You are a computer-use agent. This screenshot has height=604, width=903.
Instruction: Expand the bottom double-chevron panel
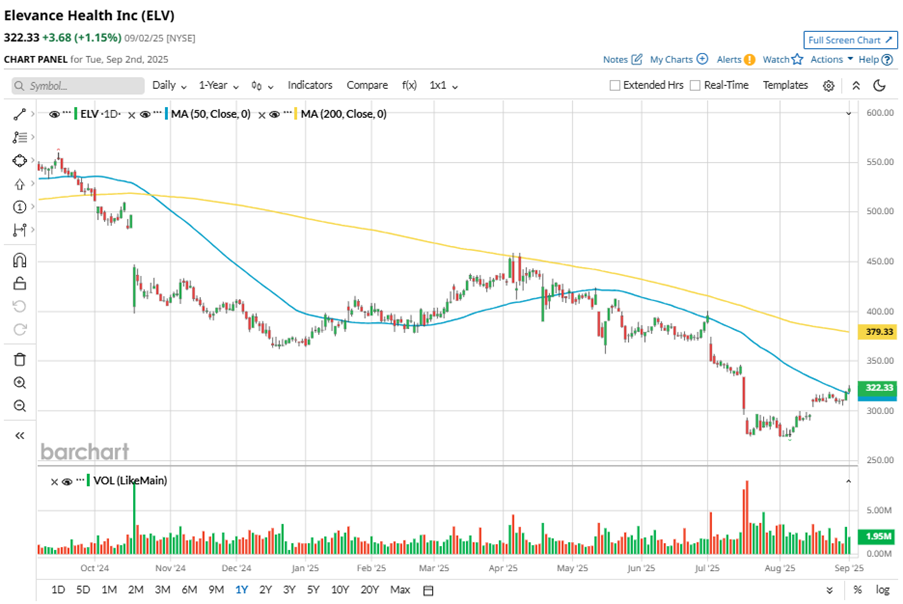tap(829, 590)
